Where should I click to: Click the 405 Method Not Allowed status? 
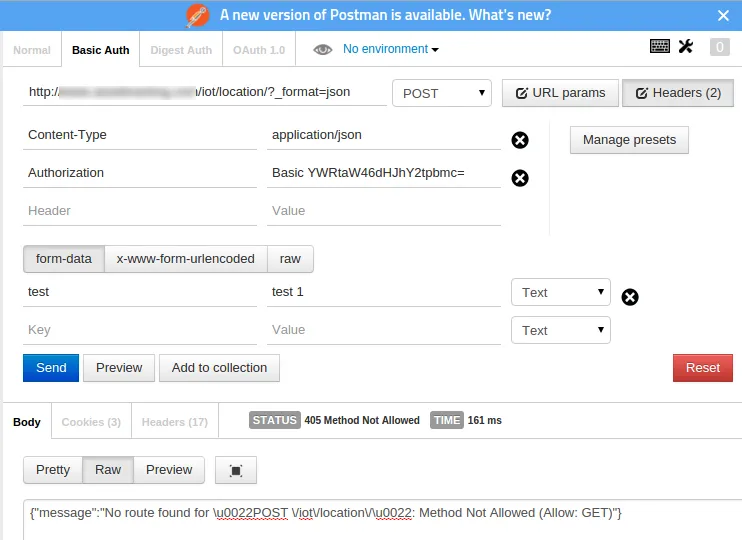(x=362, y=420)
